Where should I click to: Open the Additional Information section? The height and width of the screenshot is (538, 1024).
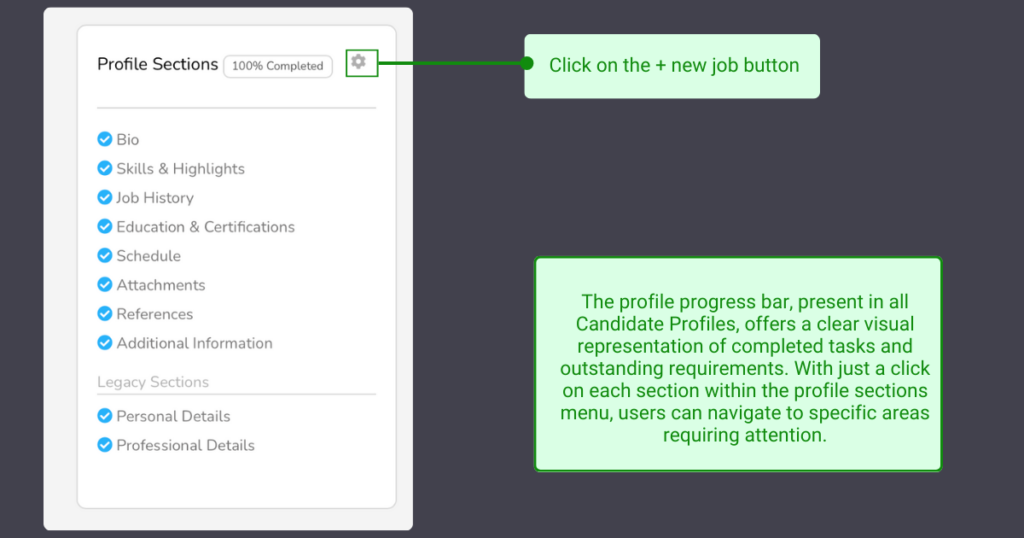[194, 343]
